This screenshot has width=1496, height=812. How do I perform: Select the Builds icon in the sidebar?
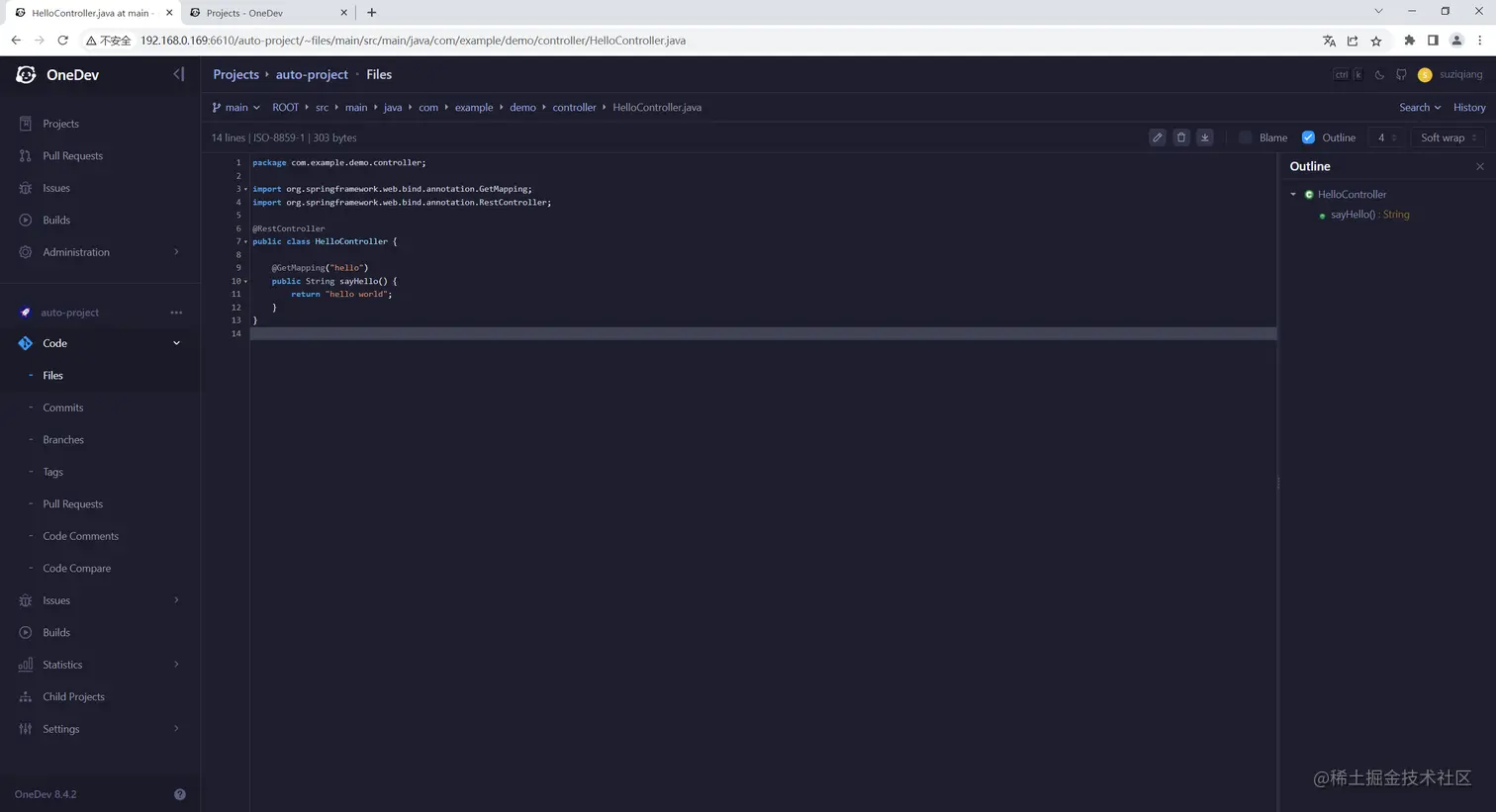pos(25,220)
